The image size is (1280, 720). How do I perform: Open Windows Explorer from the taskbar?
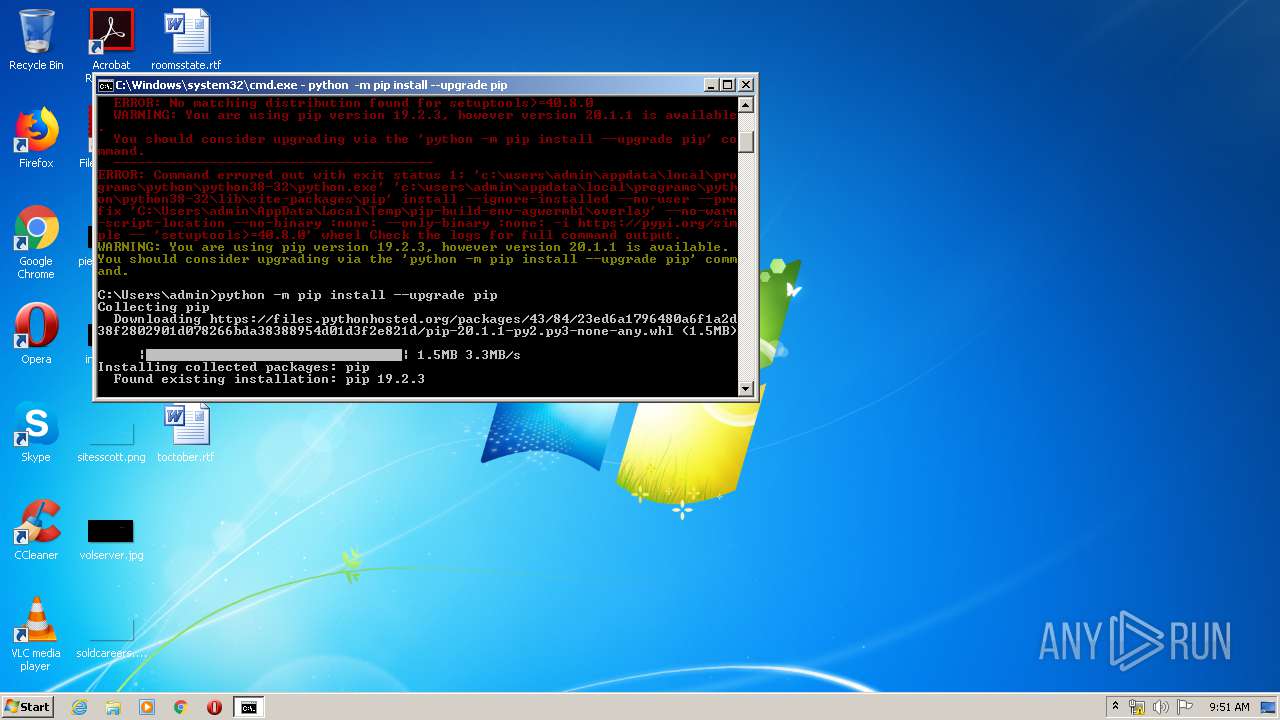[113, 707]
